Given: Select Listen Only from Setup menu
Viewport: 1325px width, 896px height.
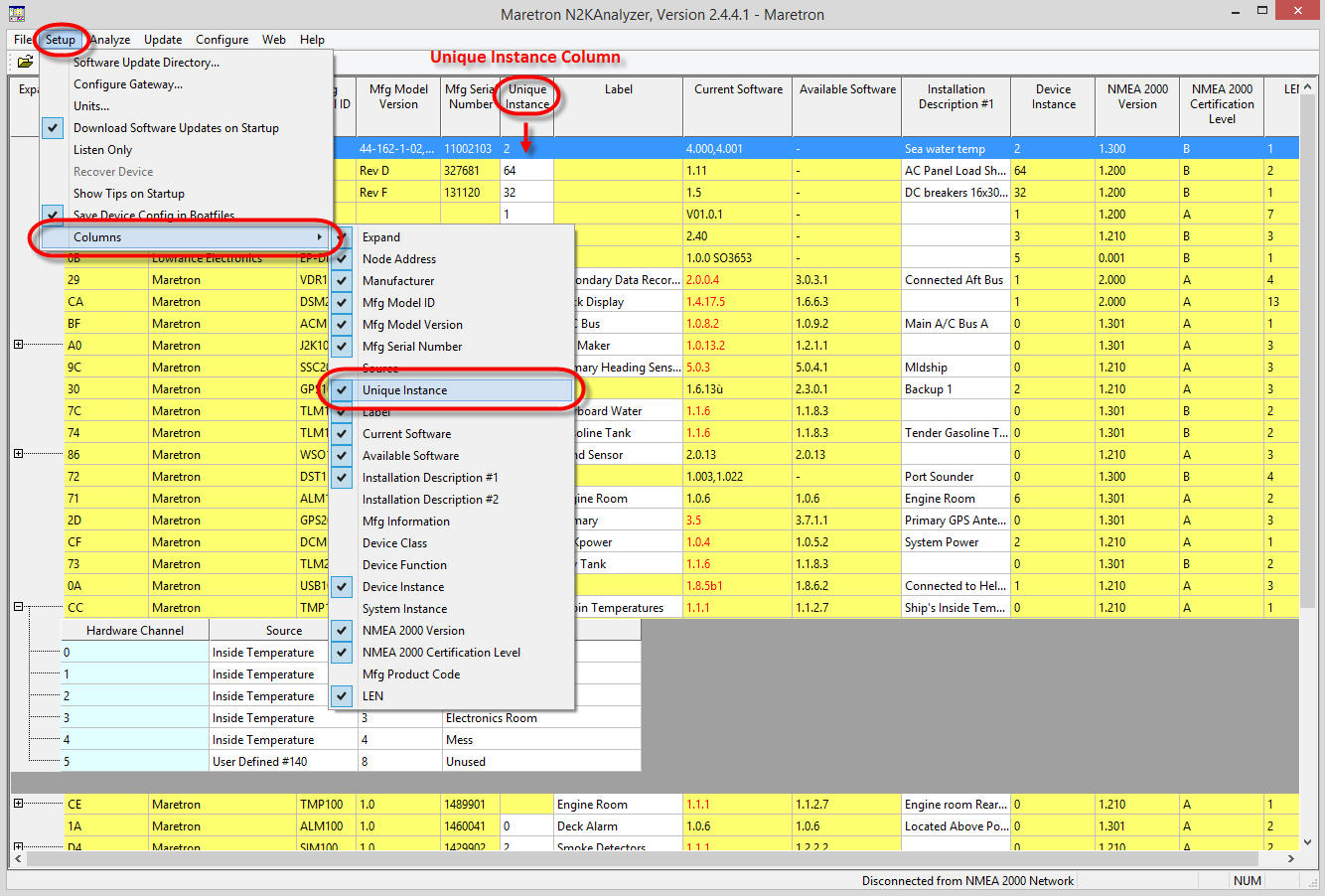Looking at the screenshot, I should pyautogui.click(x=102, y=150).
